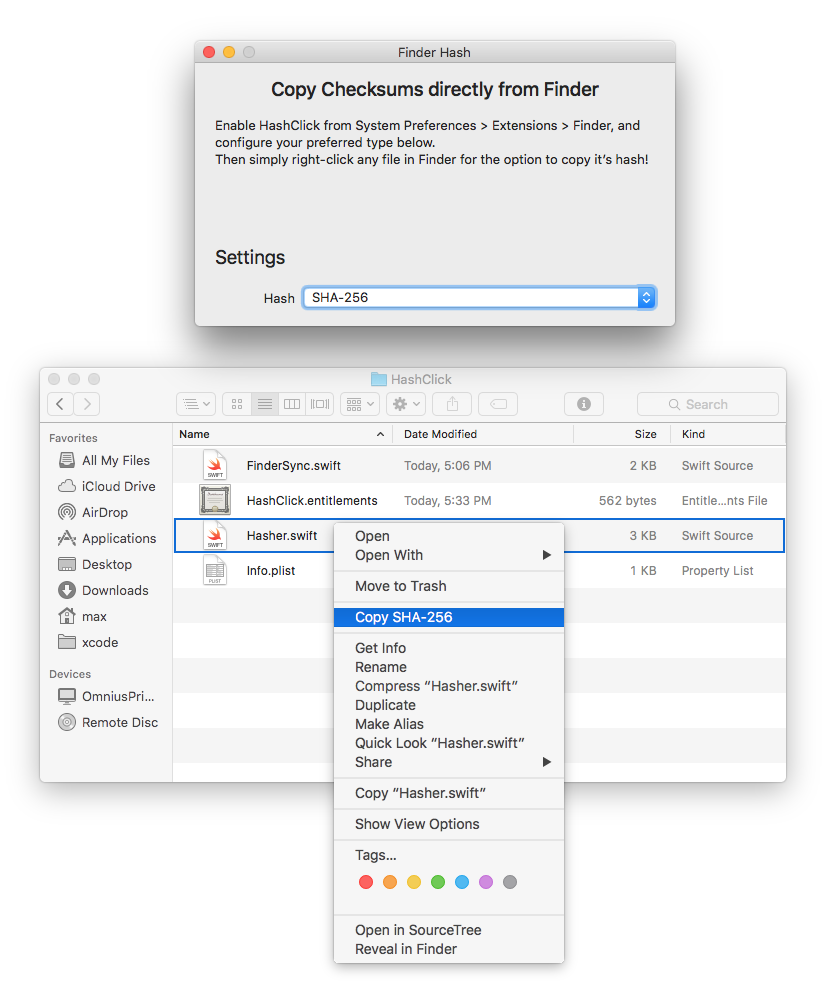Choose Move to Trash
The image size is (830, 1006).
point(448,586)
